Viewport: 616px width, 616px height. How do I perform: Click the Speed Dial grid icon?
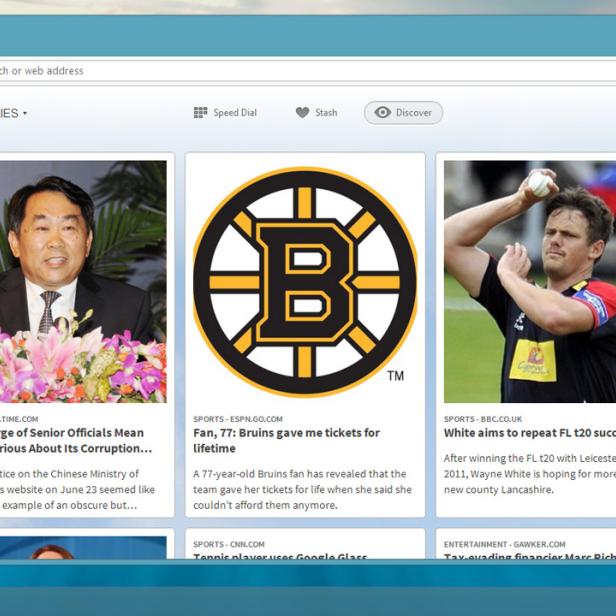click(200, 113)
